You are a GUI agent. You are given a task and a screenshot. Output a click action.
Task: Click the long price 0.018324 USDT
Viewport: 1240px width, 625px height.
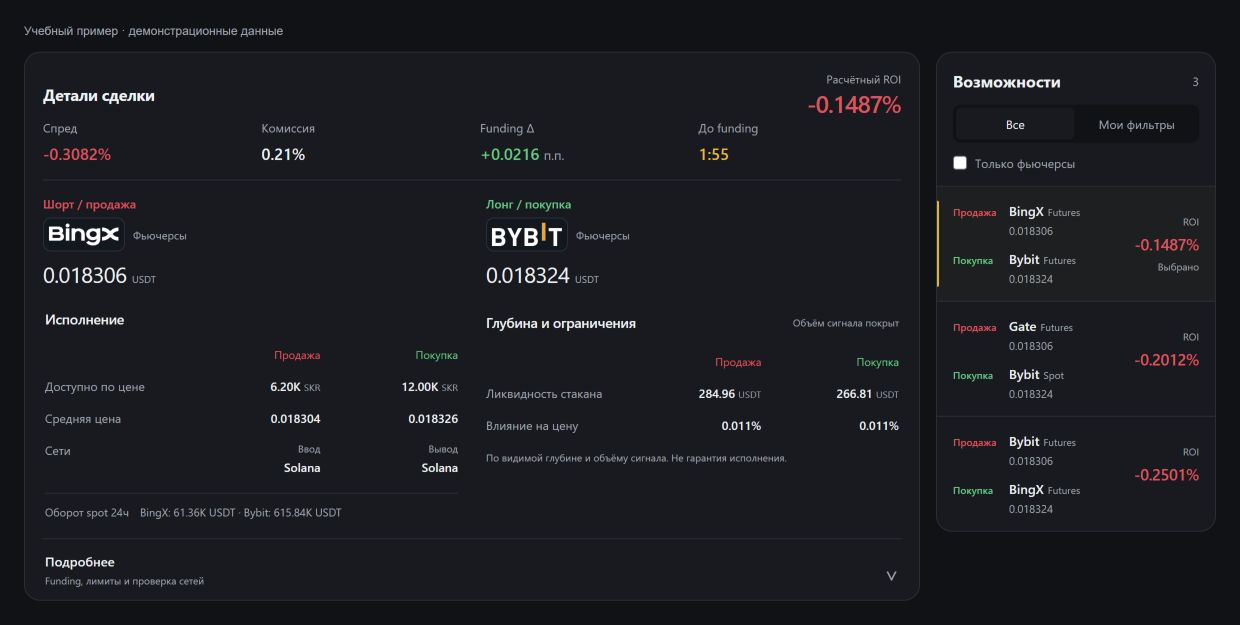pyautogui.click(x=542, y=276)
